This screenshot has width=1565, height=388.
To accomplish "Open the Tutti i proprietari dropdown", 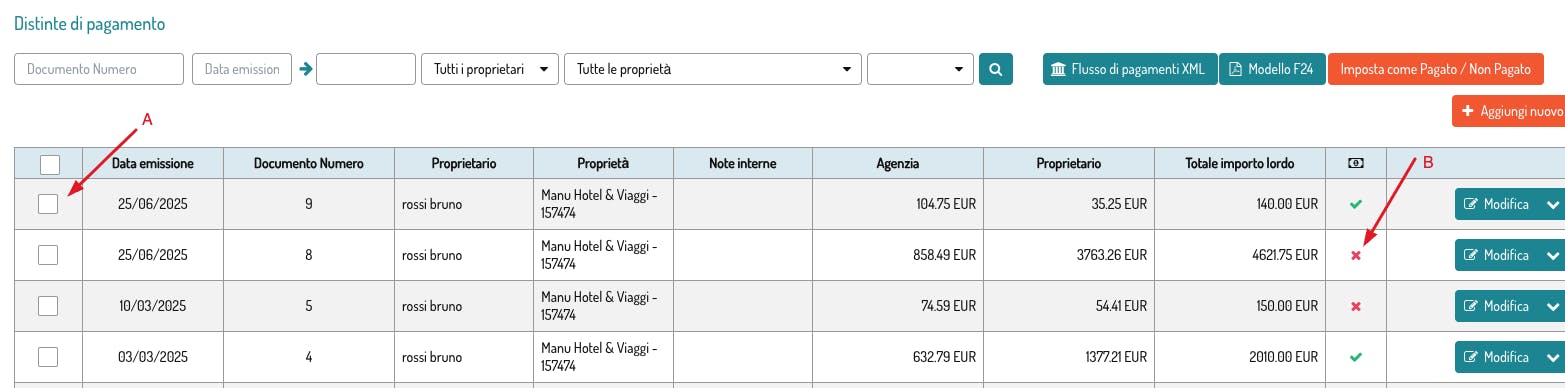I will (490, 69).
